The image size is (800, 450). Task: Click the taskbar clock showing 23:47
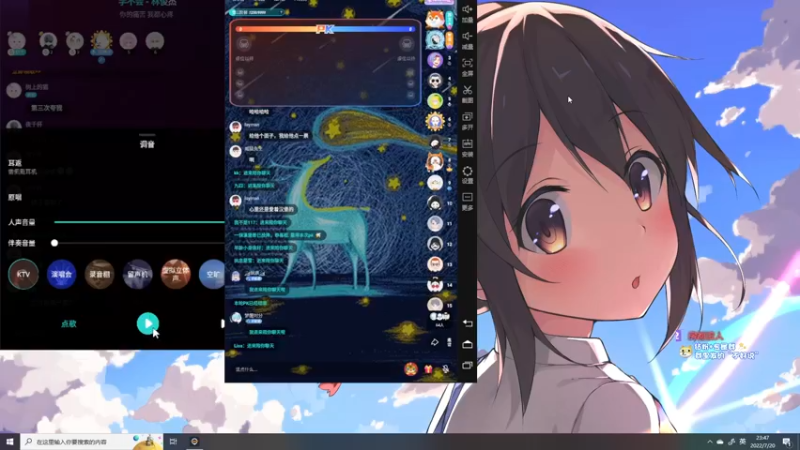[x=763, y=441]
